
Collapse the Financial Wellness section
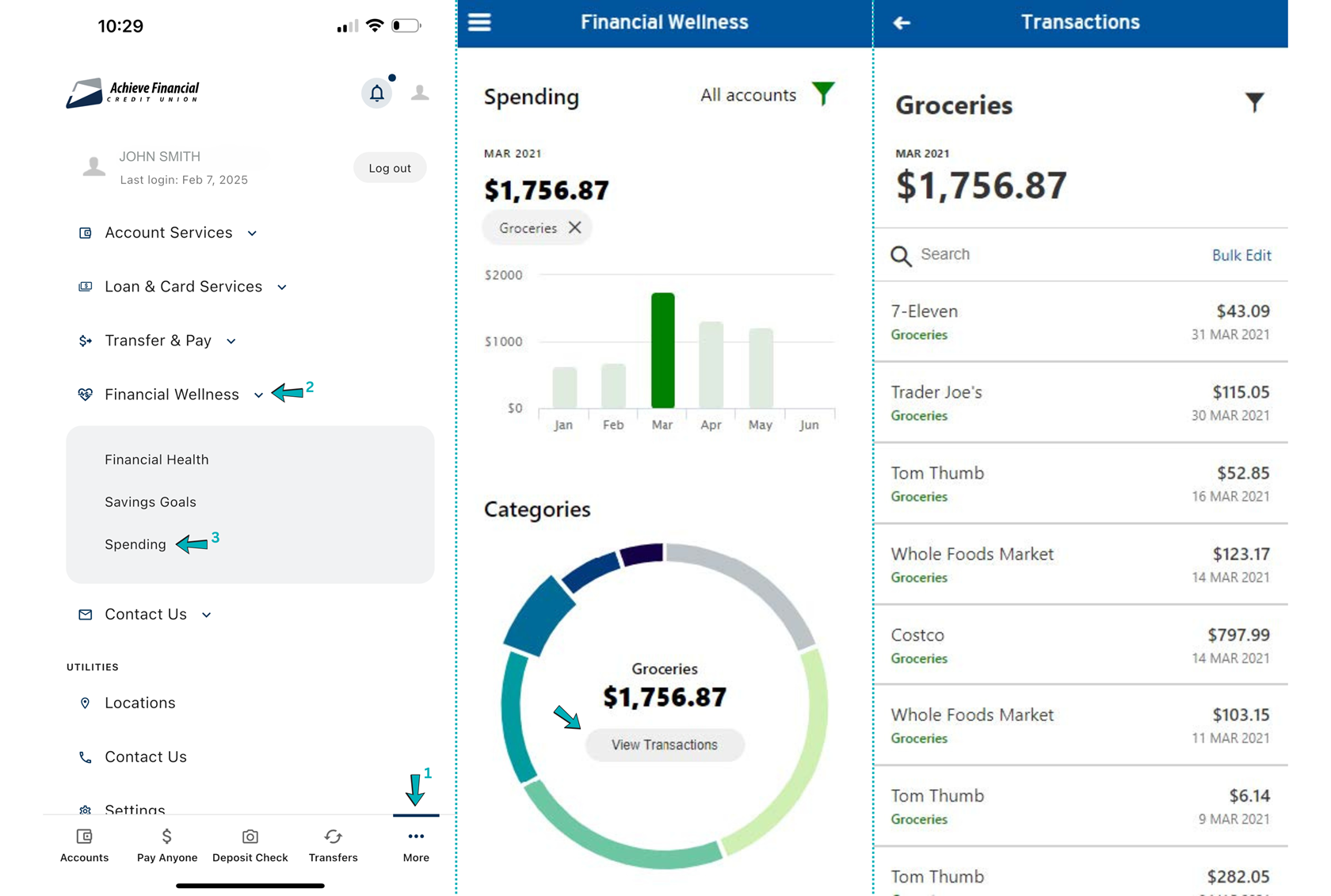pyautogui.click(x=258, y=395)
